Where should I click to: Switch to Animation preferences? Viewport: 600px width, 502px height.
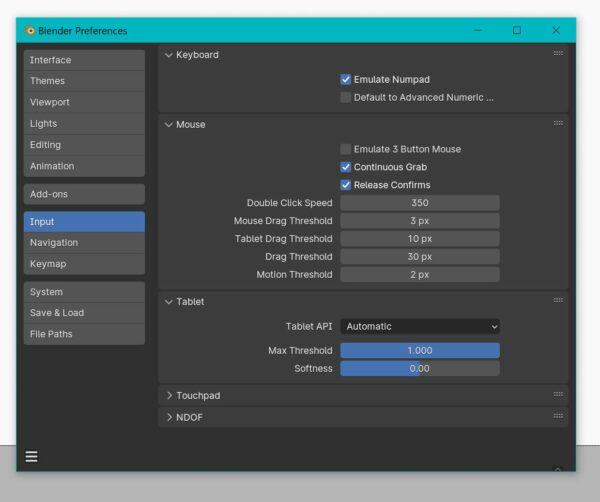(x=84, y=166)
